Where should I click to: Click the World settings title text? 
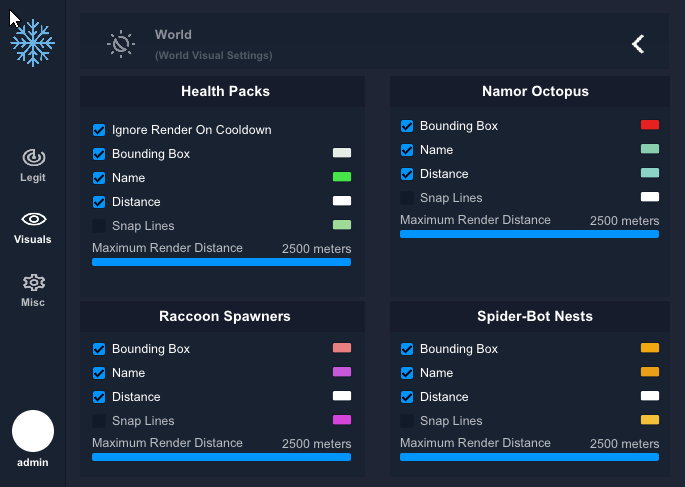coord(173,35)
